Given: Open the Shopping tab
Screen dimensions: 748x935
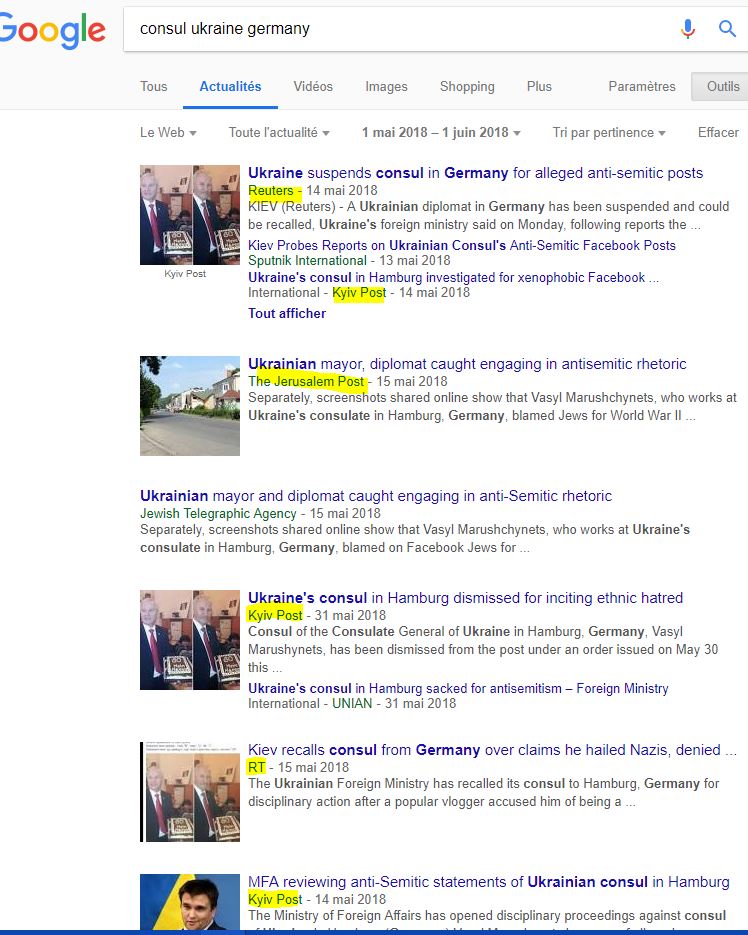Looking at the screenshot, I should (x=467, y=86).
